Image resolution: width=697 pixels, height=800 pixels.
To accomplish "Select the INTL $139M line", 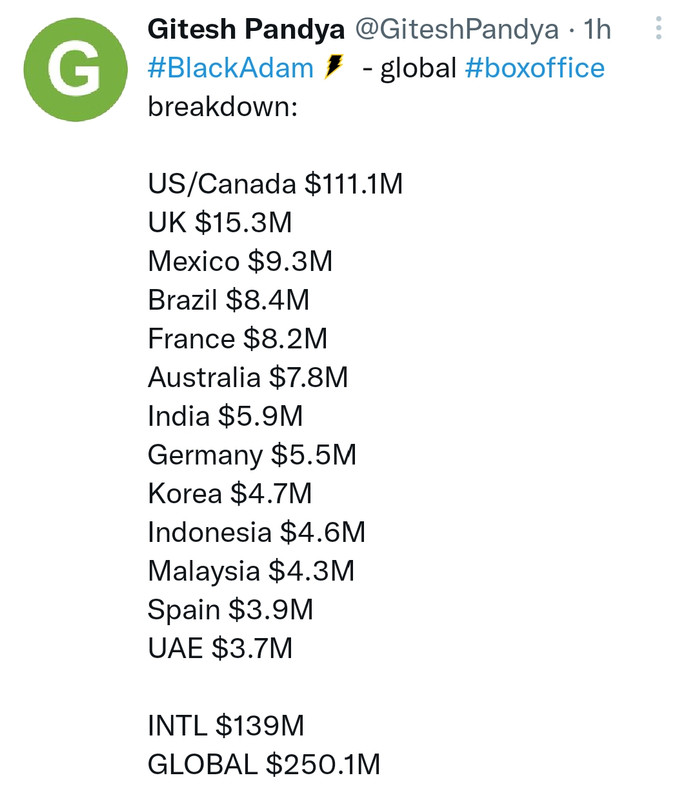I will point(226,726).
